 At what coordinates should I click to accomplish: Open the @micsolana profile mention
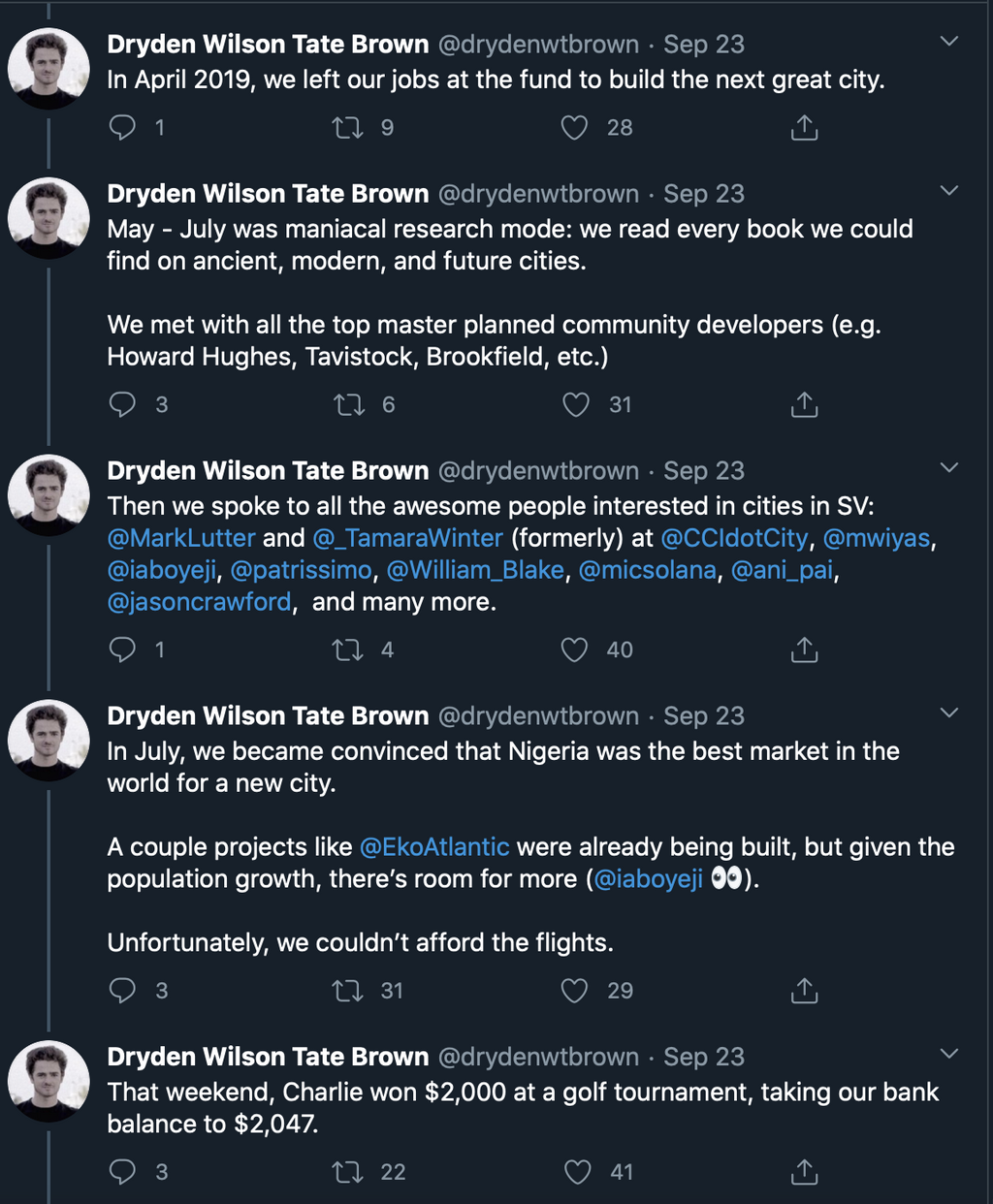[648, 570]
